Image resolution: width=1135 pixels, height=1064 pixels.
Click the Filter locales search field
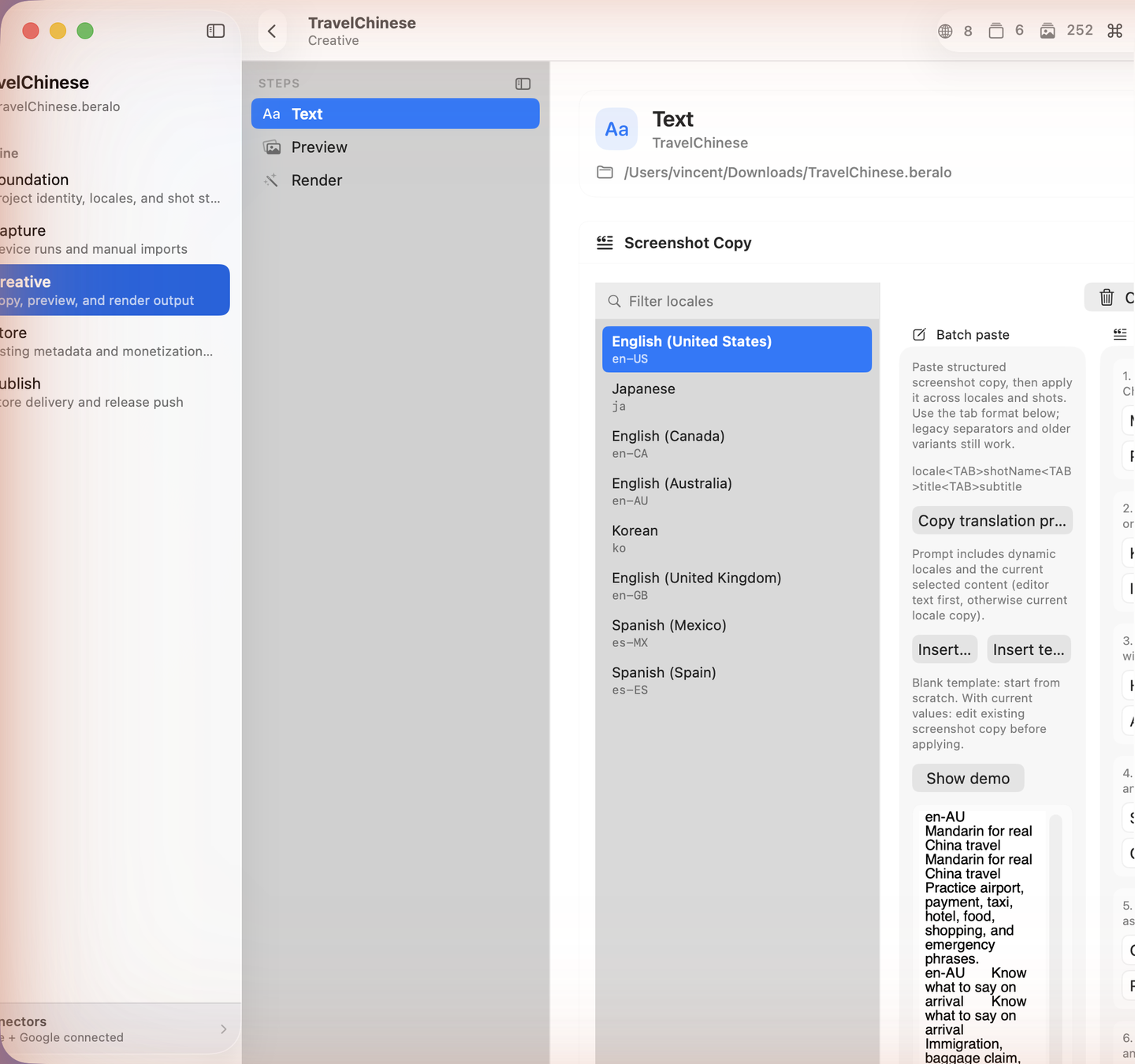click(738, 301)
